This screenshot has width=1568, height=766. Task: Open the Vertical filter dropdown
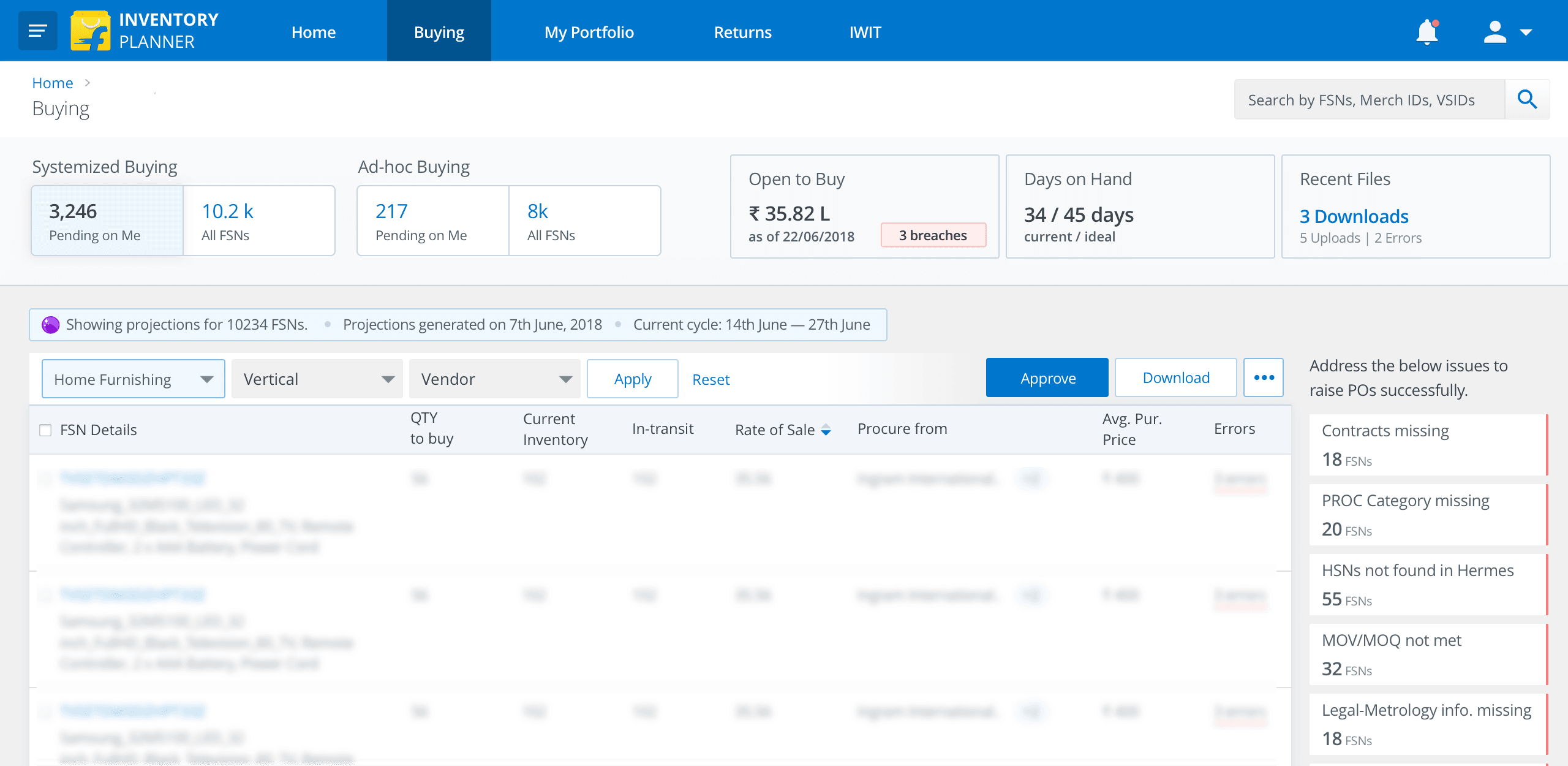[x=317, y=379]
